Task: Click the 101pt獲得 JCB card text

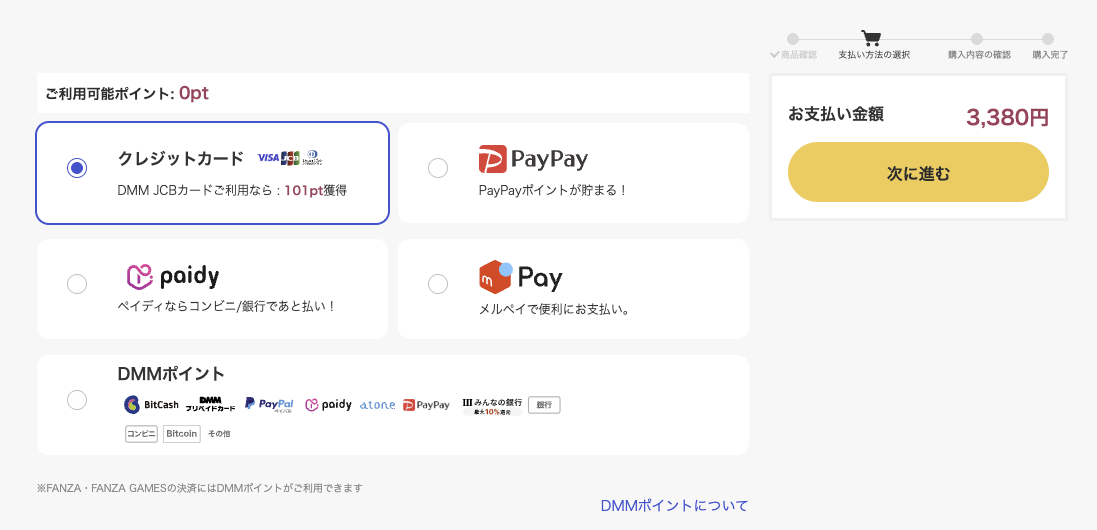Action: click(316, 190)
